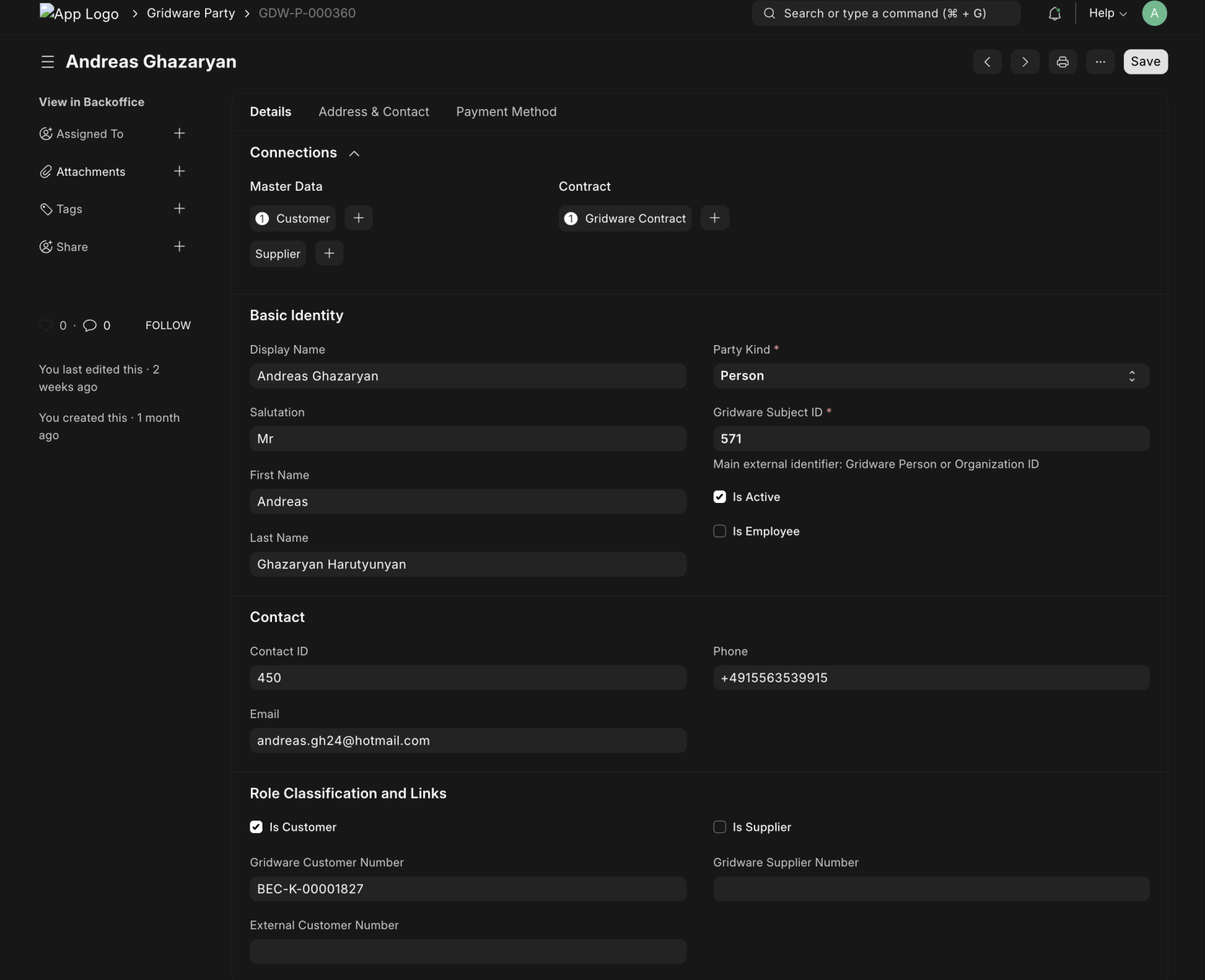The width and height of the screenshot is (1205, 980).
Task: Open the user avatar menu
Action: point(1154,13)
